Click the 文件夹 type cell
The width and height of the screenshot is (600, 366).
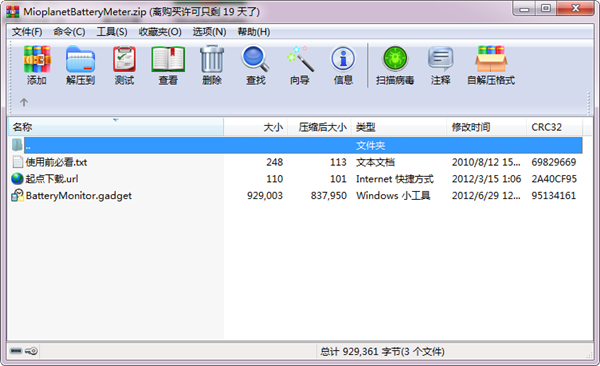(370, 145)
